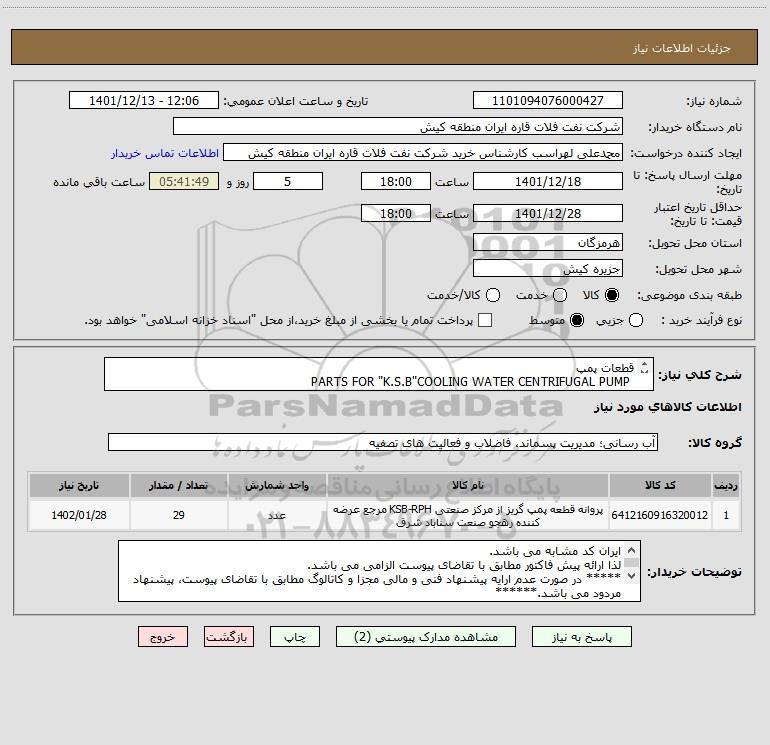Screen dimensions: 770x745
Task: Click the spinner arrows on need description box
Action: pyautogui.click(x=645, y=367)
